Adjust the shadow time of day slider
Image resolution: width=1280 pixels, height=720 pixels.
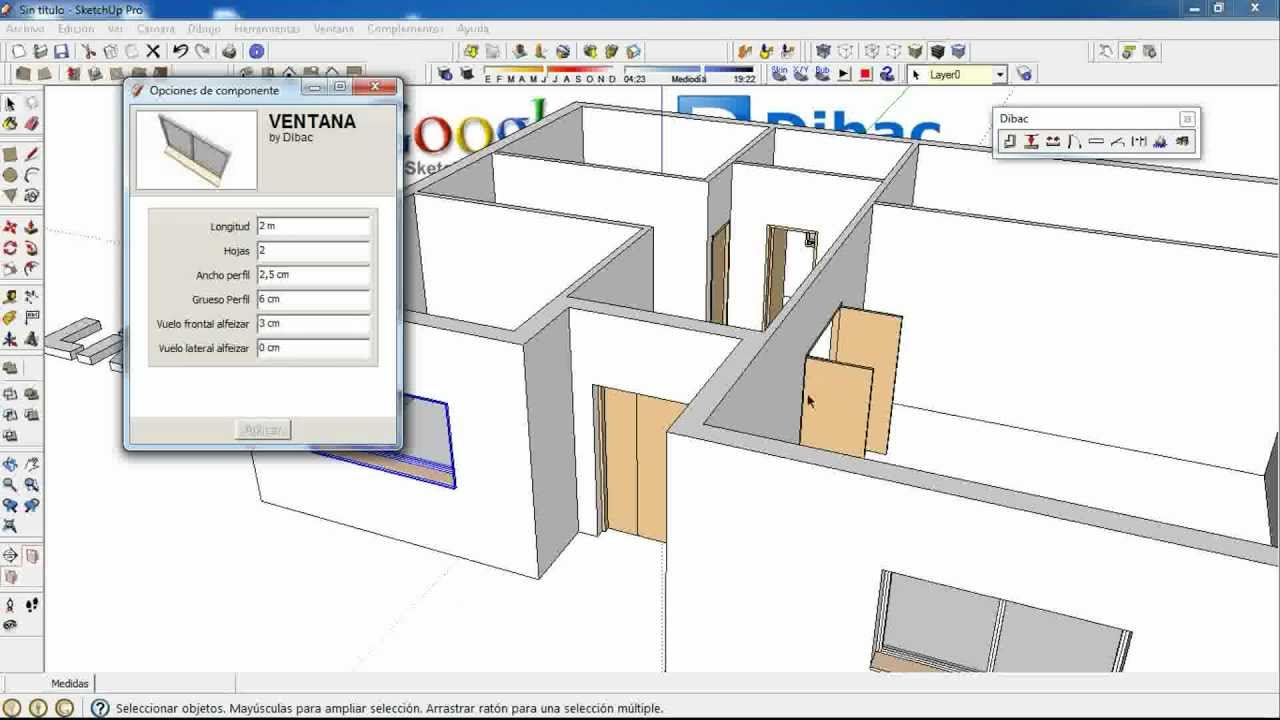689,70
